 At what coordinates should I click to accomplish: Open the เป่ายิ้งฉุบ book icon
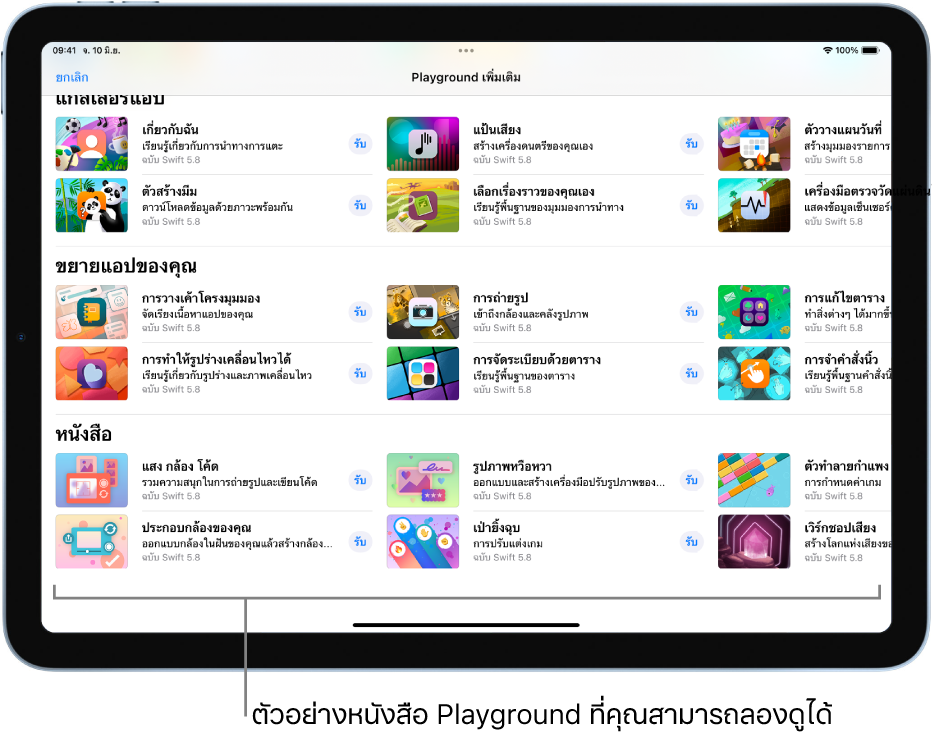(x=423, y=541)
